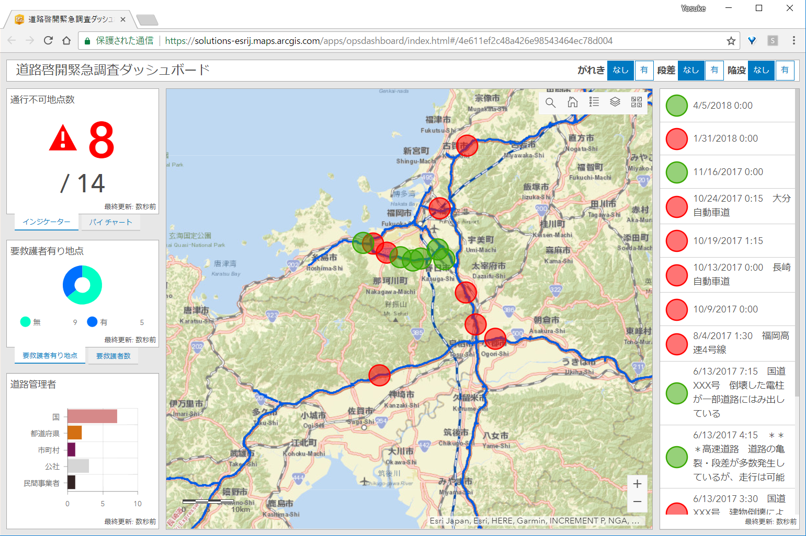This screenshot has height=536, width=806.
Task: Set 陥没 filter to なし
Action: (x=761, y=70)
